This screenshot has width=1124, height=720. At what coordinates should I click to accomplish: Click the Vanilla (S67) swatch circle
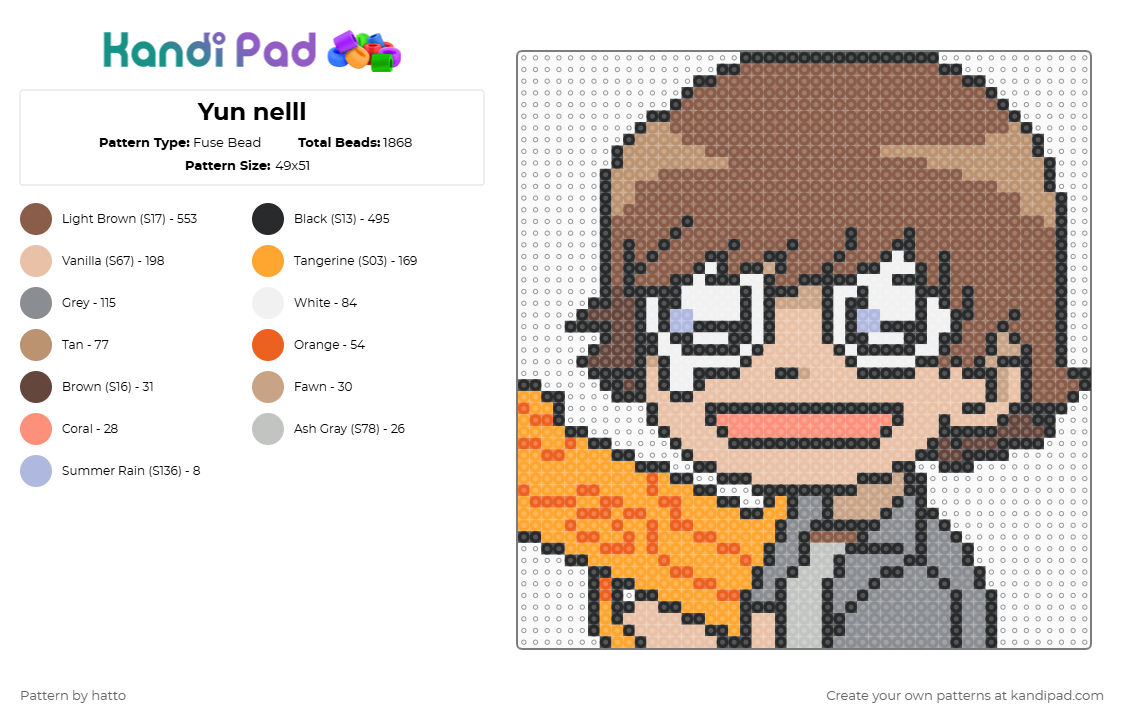pyautogui.click(x=36, y=261)
